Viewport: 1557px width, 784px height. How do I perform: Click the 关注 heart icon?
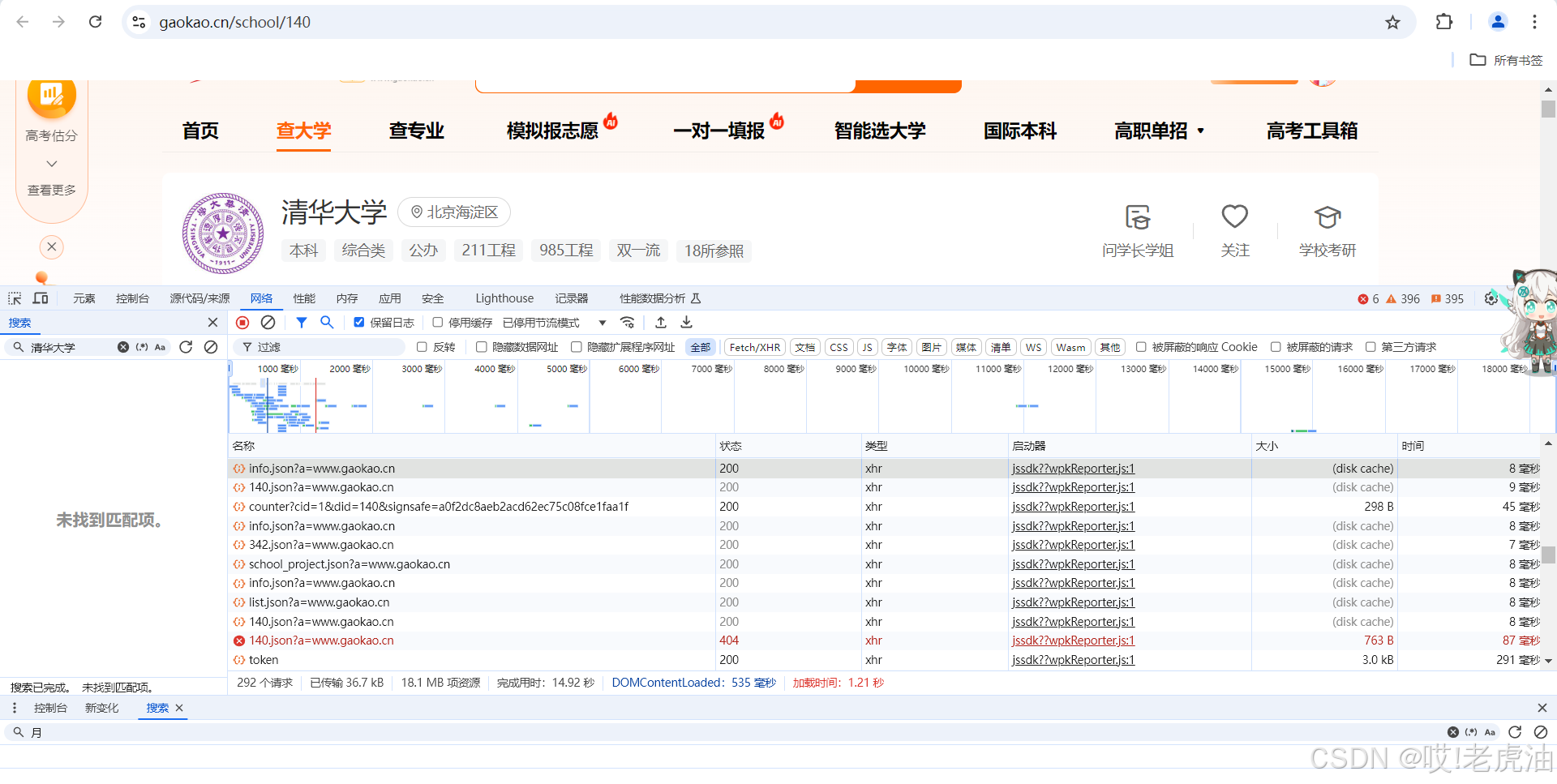tap(1235, 216)
